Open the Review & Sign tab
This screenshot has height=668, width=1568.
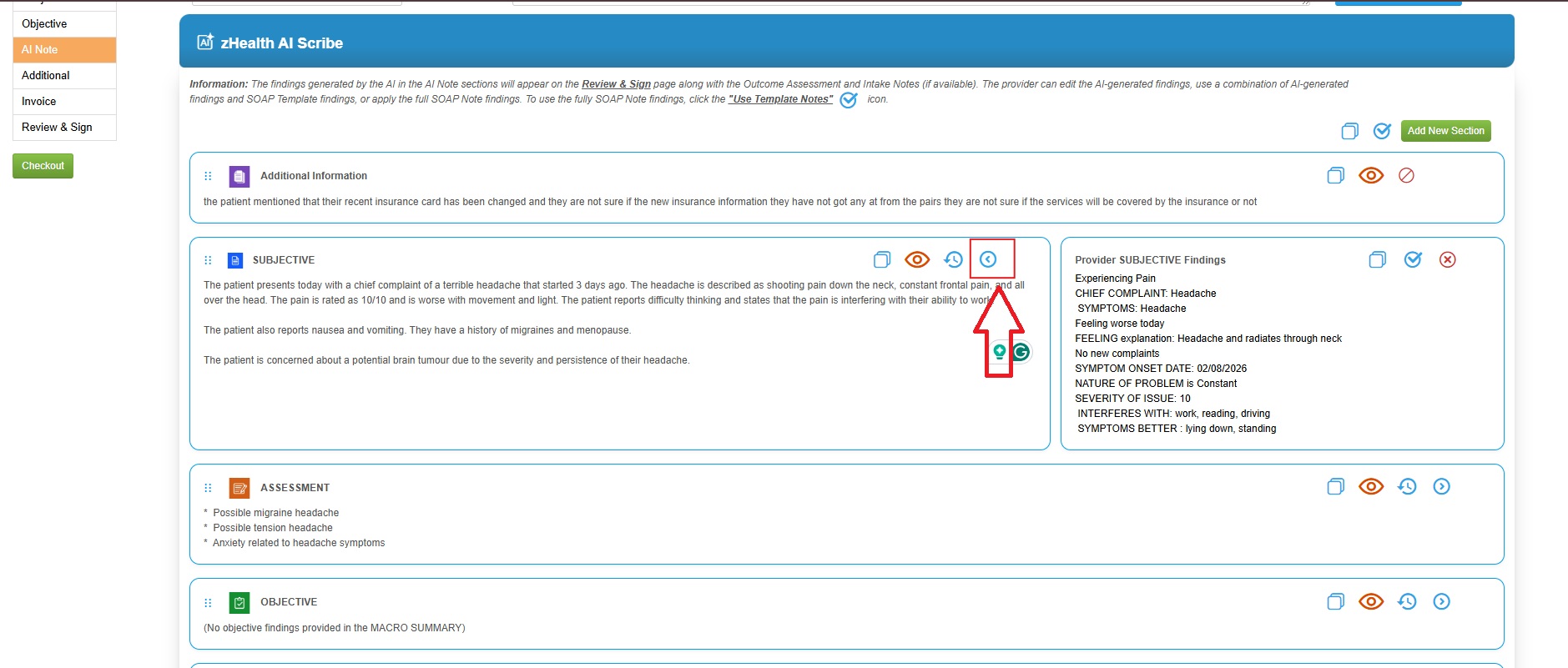click(x=57, y=127)
